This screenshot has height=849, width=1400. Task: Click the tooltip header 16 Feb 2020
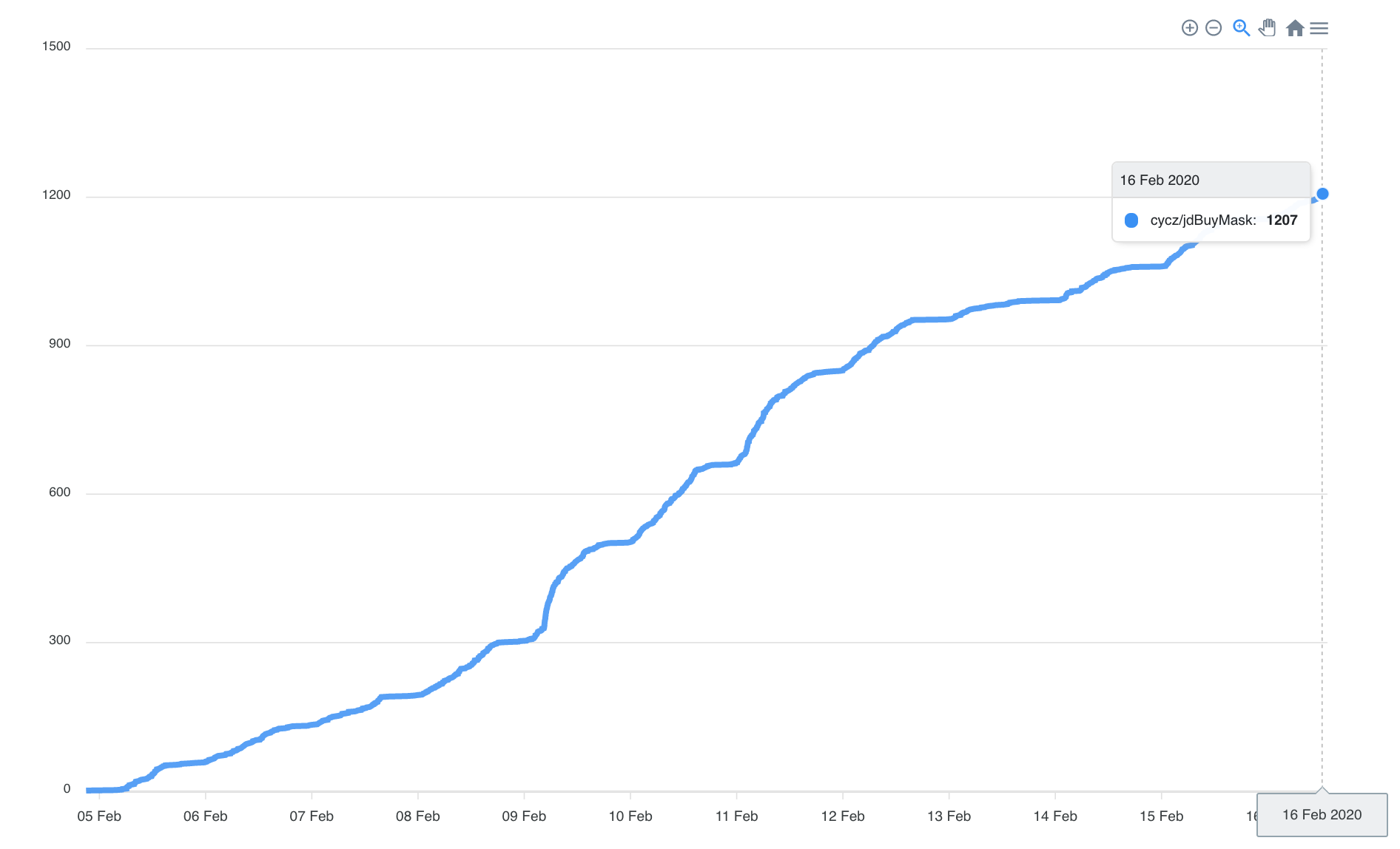1160,180
